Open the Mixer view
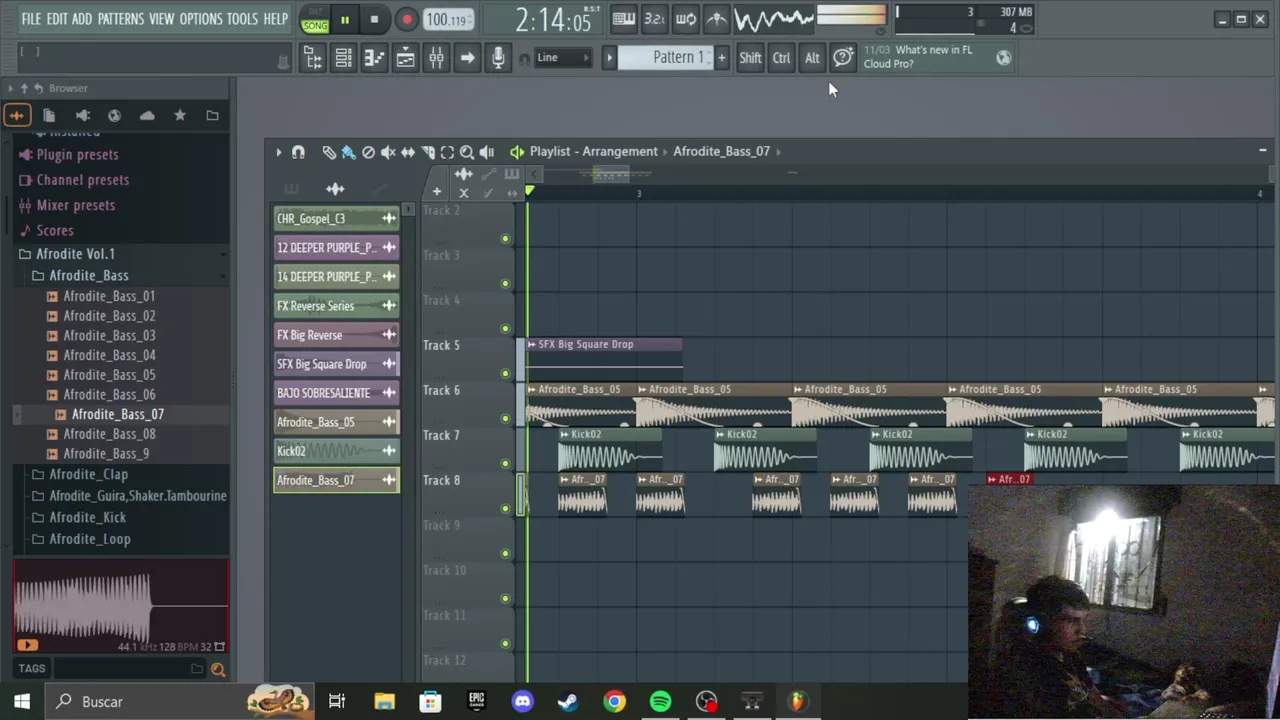 [436, 58]
